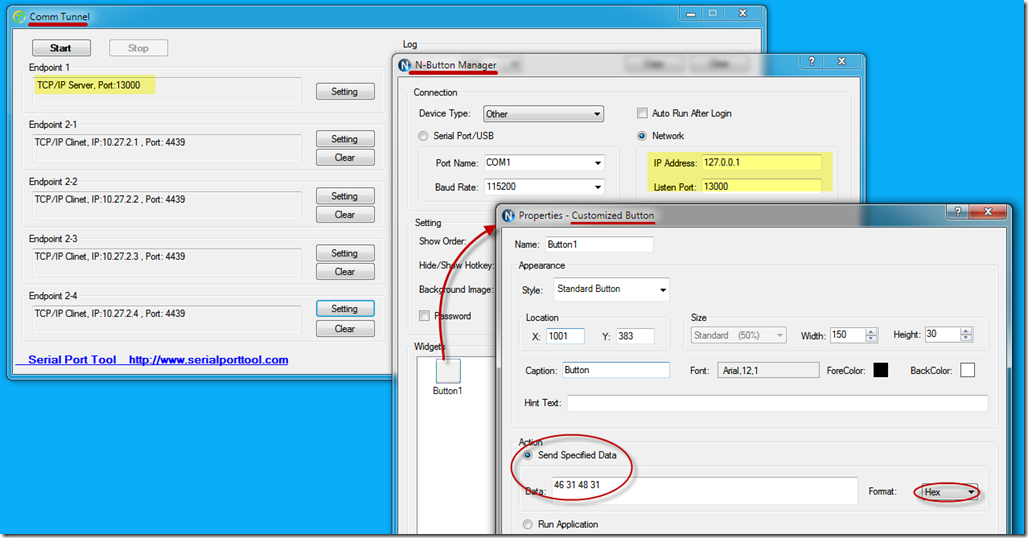Toggle the Password checkbox
The height and width of the screenshot is (538, 1028).
[x=424, y=316]
